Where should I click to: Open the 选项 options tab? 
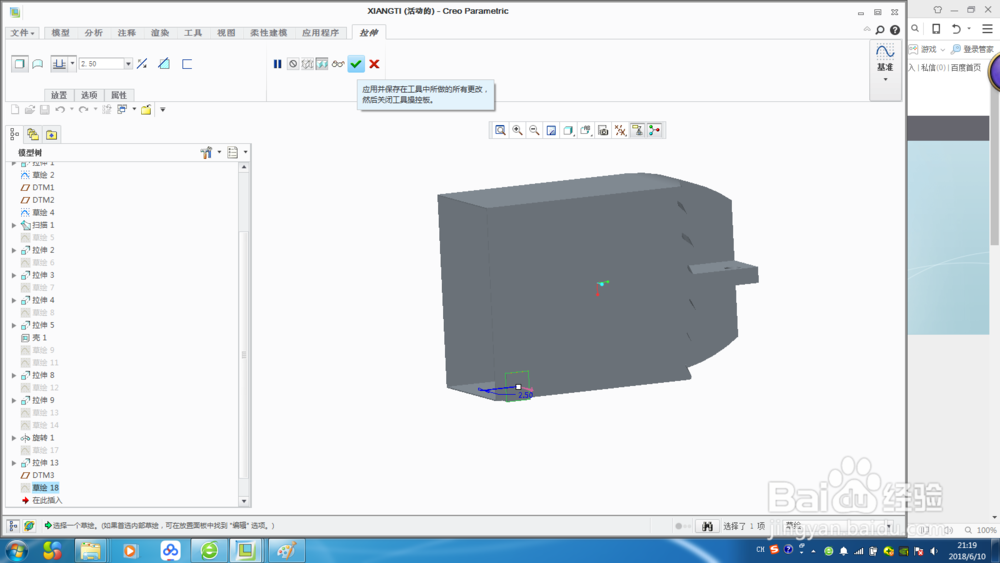89,95
